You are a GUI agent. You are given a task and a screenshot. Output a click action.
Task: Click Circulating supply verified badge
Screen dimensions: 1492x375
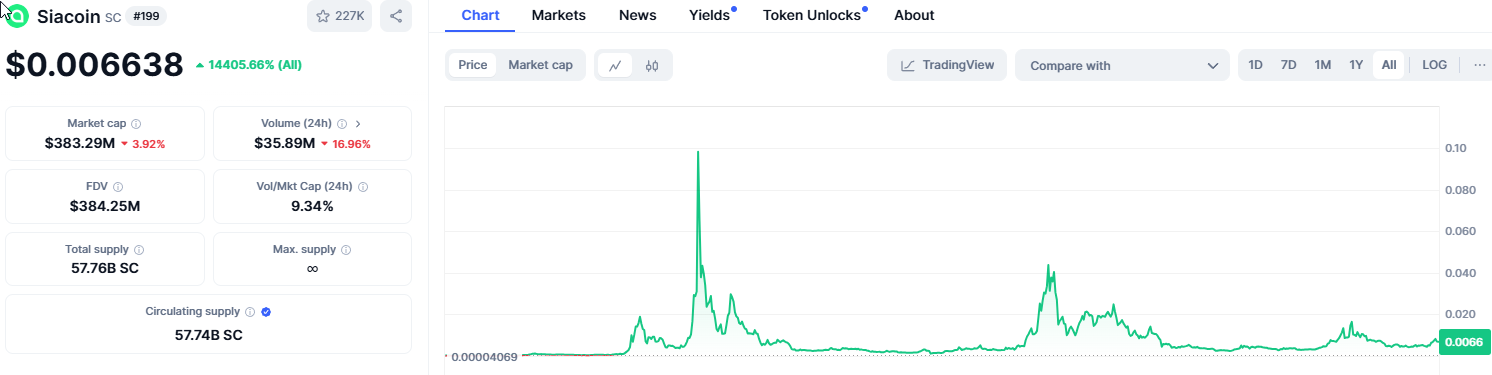tap(266, 312)
